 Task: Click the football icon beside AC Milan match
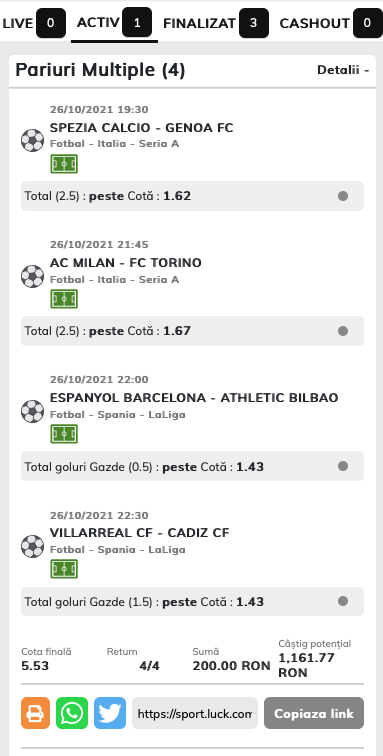click(32, 276)
